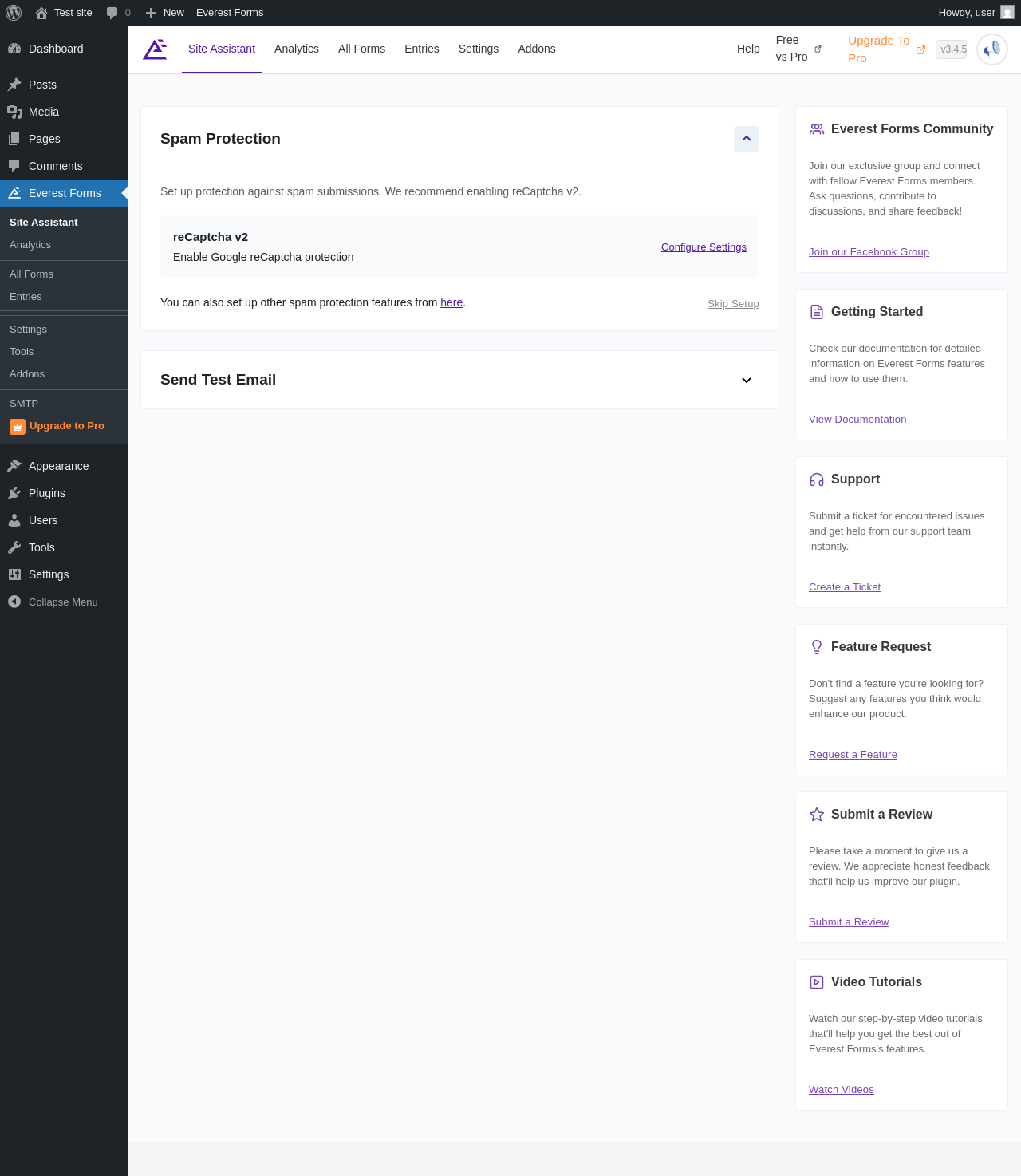
Task: Click the Upgrade To Pro external link icon
Action: tap(920, 49)
